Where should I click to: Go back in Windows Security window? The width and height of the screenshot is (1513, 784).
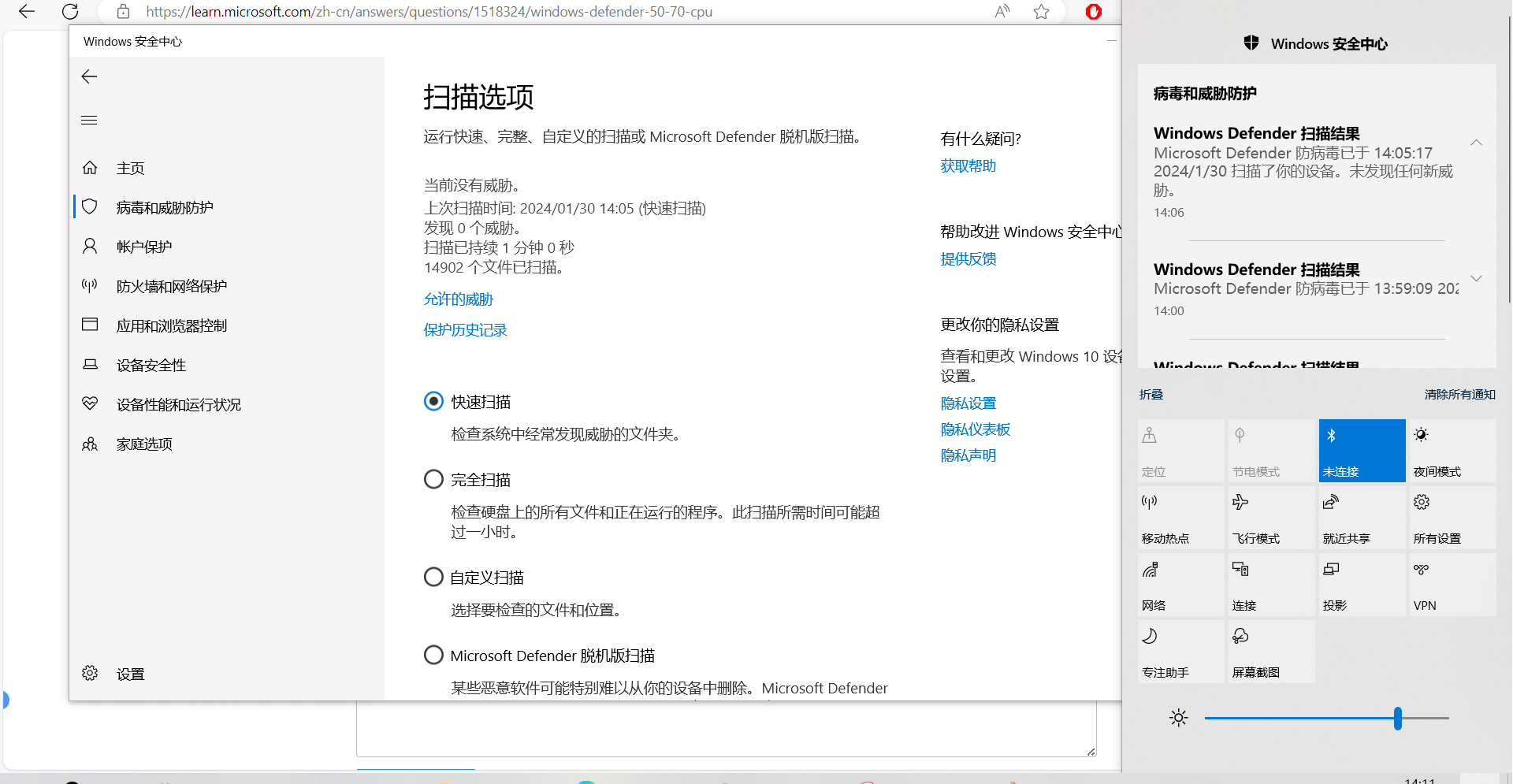[x=89, y=76]
